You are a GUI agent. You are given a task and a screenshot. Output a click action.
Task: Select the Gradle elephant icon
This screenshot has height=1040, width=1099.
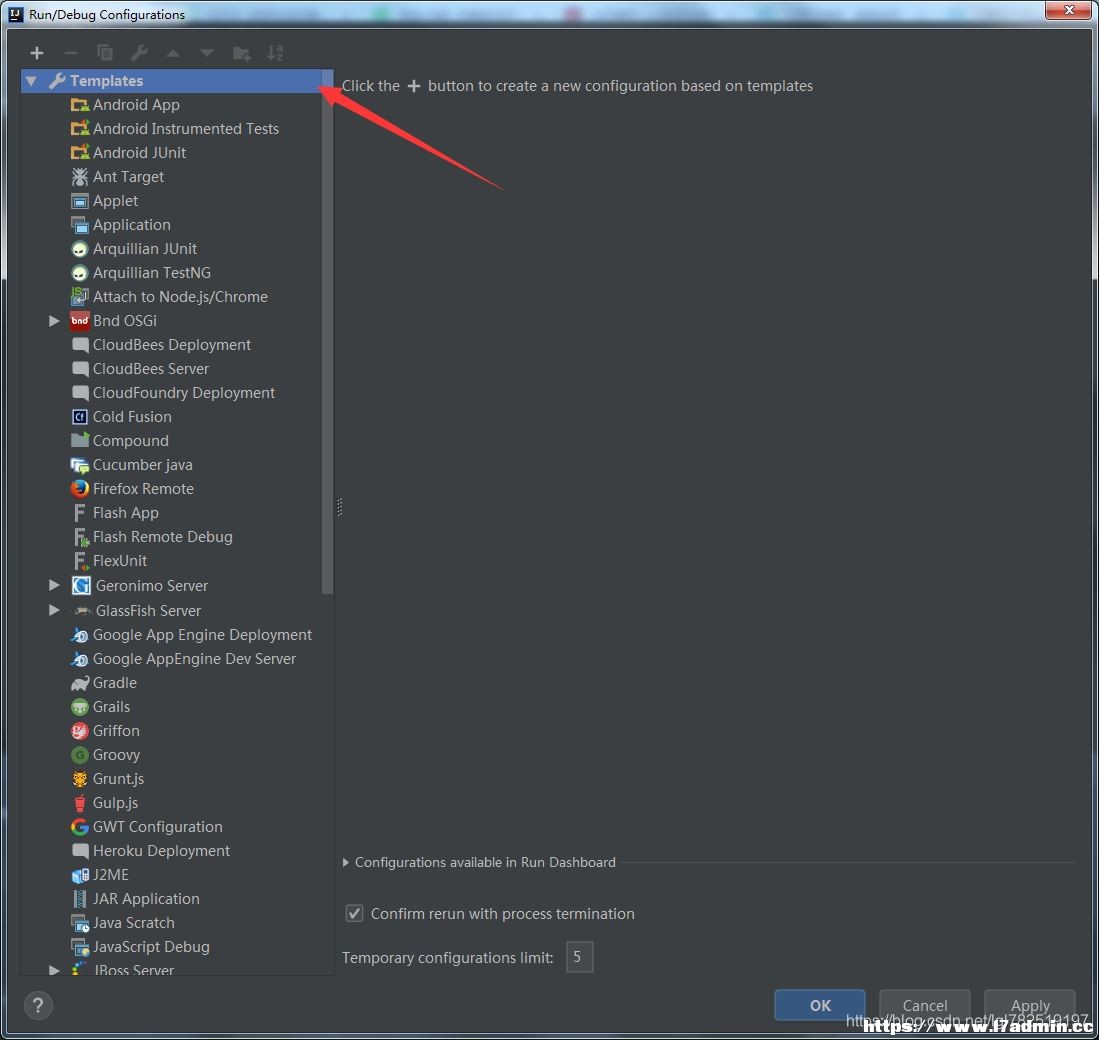point(80,683)
